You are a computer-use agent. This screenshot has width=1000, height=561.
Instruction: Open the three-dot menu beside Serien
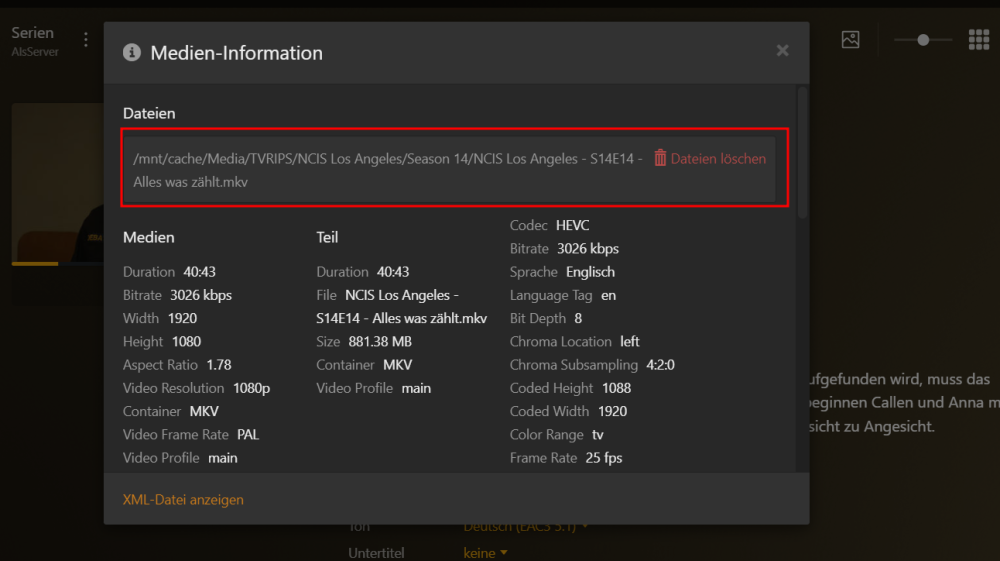pos(85,40)
